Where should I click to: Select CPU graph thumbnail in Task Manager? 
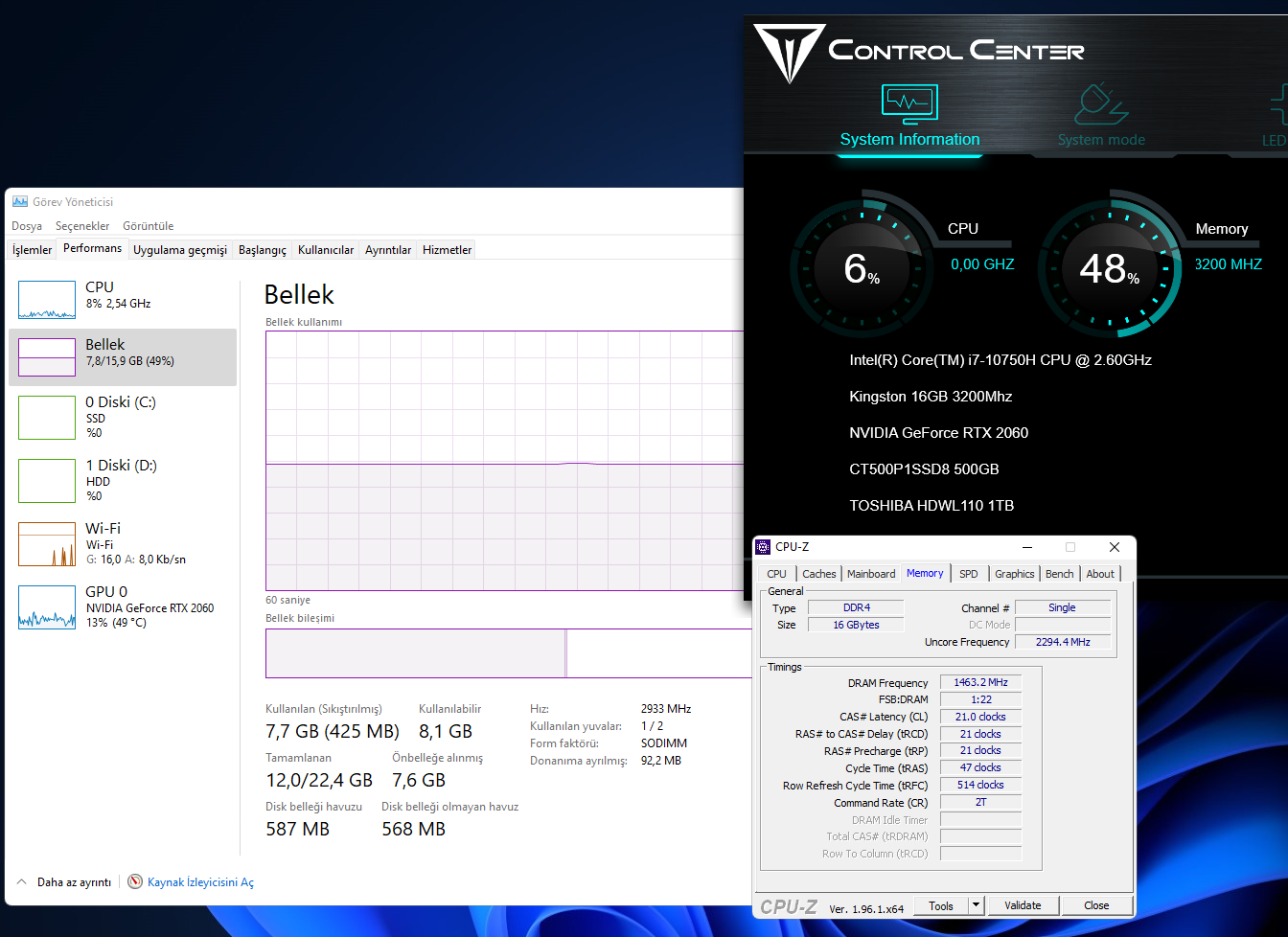47,300
